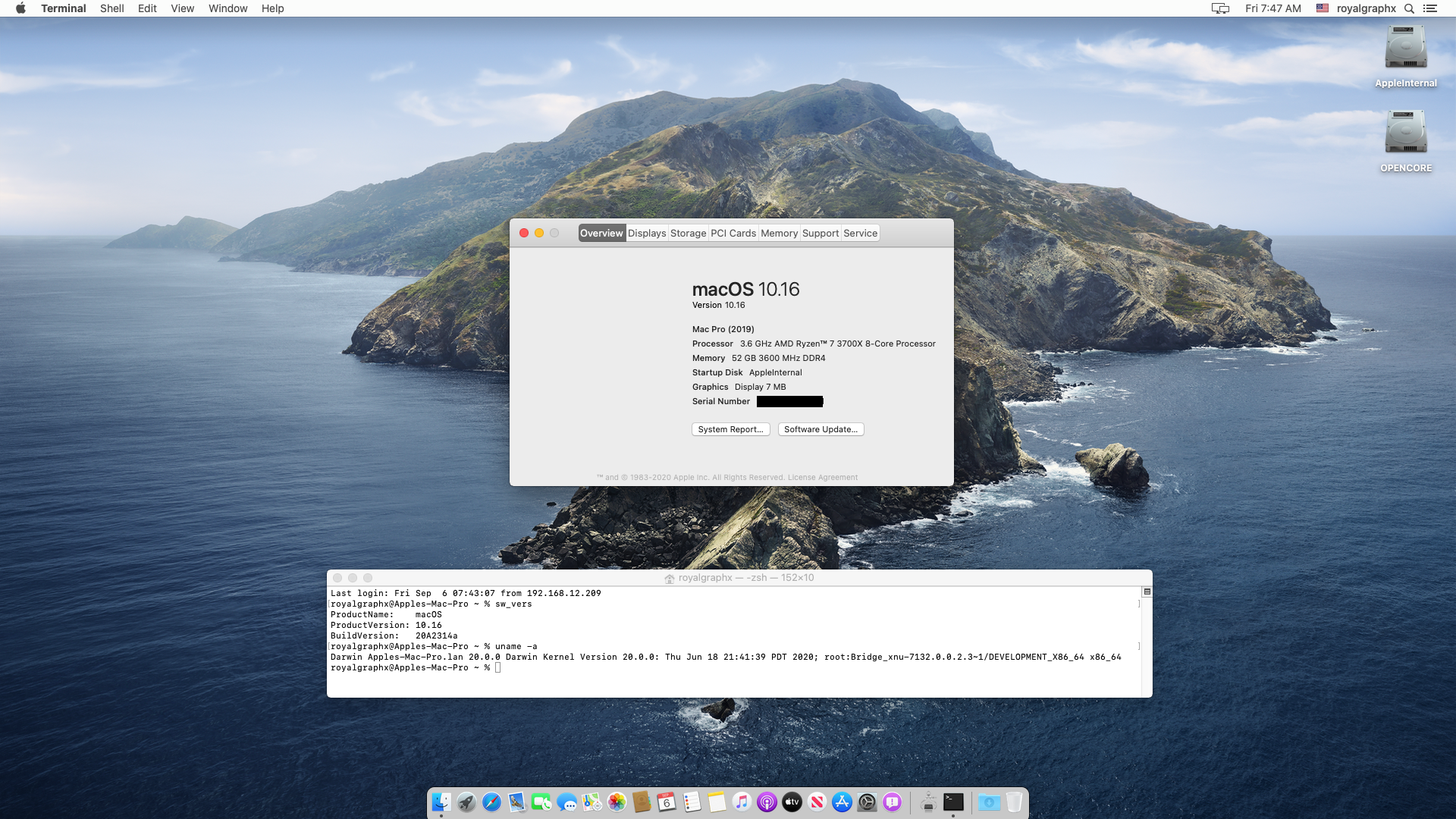
Task: Open Spotlight search in menu bar
Action: click(1409, 8)
